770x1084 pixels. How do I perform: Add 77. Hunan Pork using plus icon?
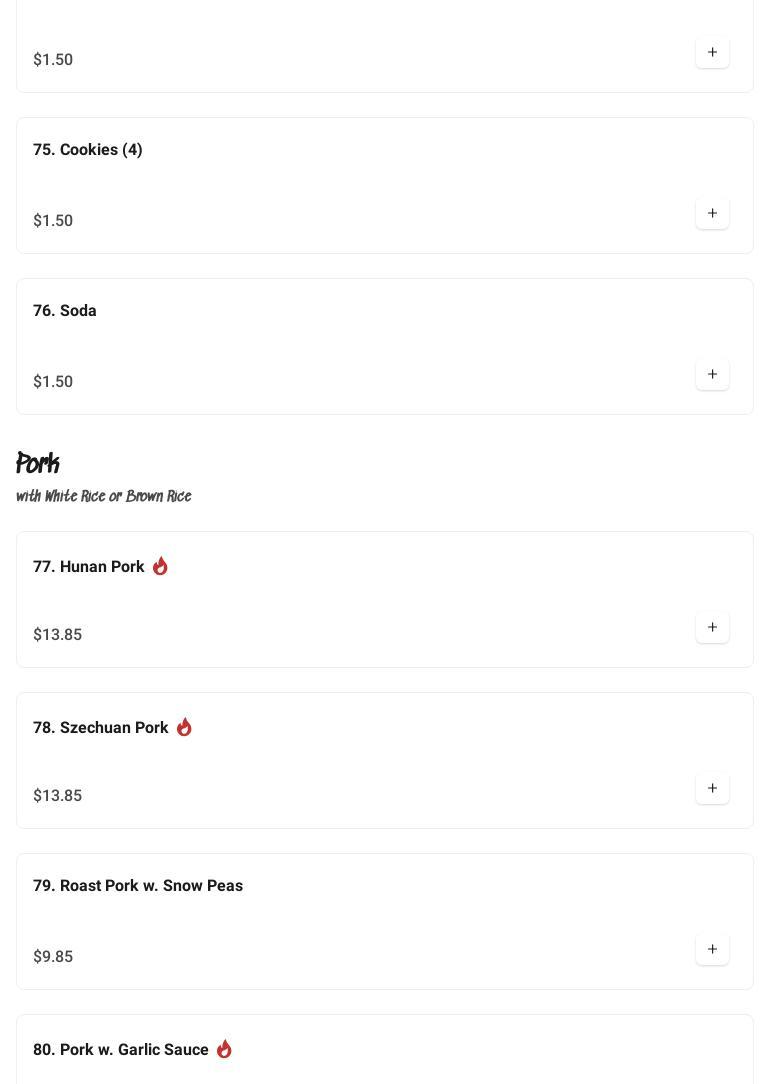tap(712, 627)
